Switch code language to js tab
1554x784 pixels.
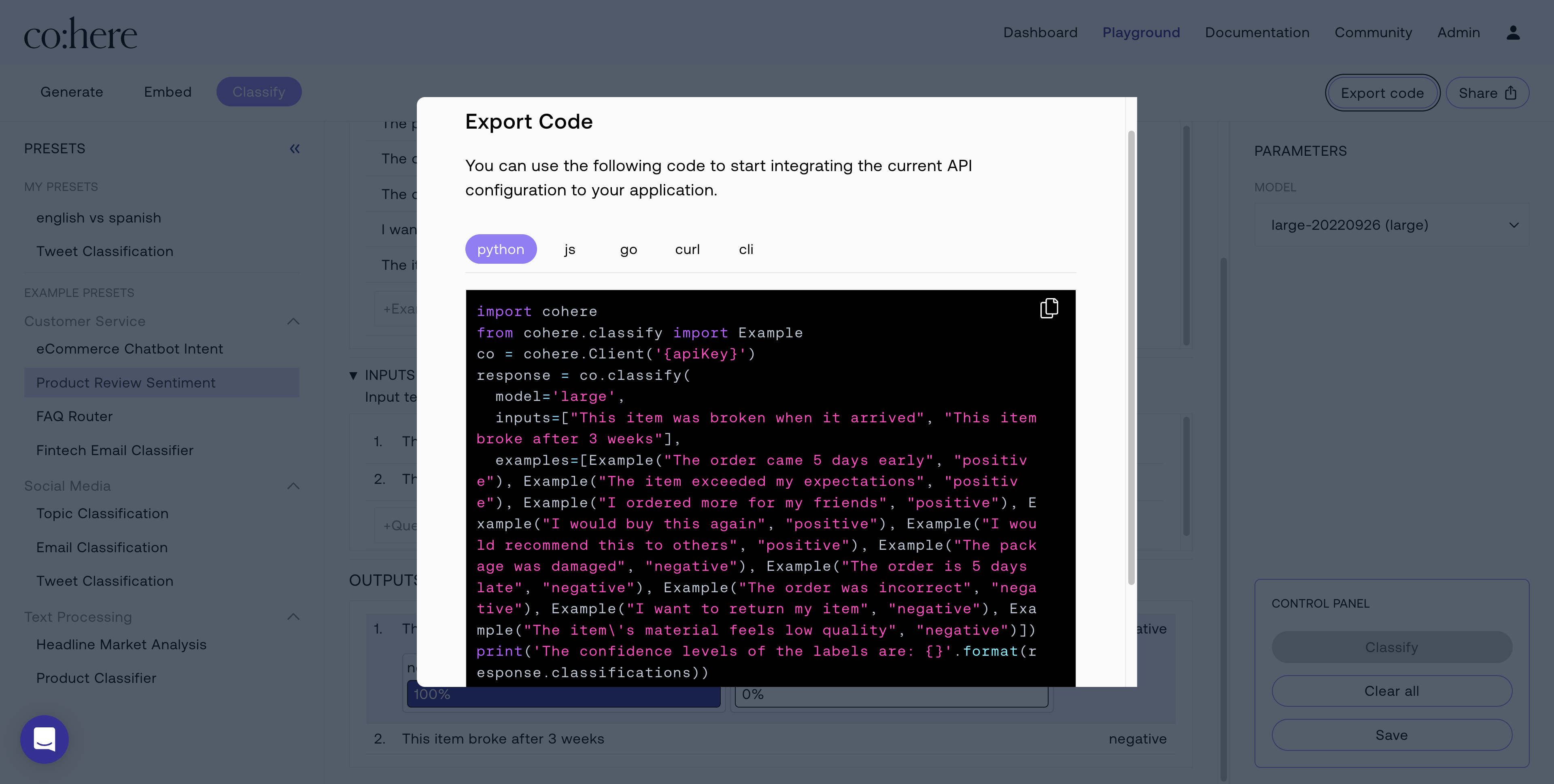click(569, 249)
